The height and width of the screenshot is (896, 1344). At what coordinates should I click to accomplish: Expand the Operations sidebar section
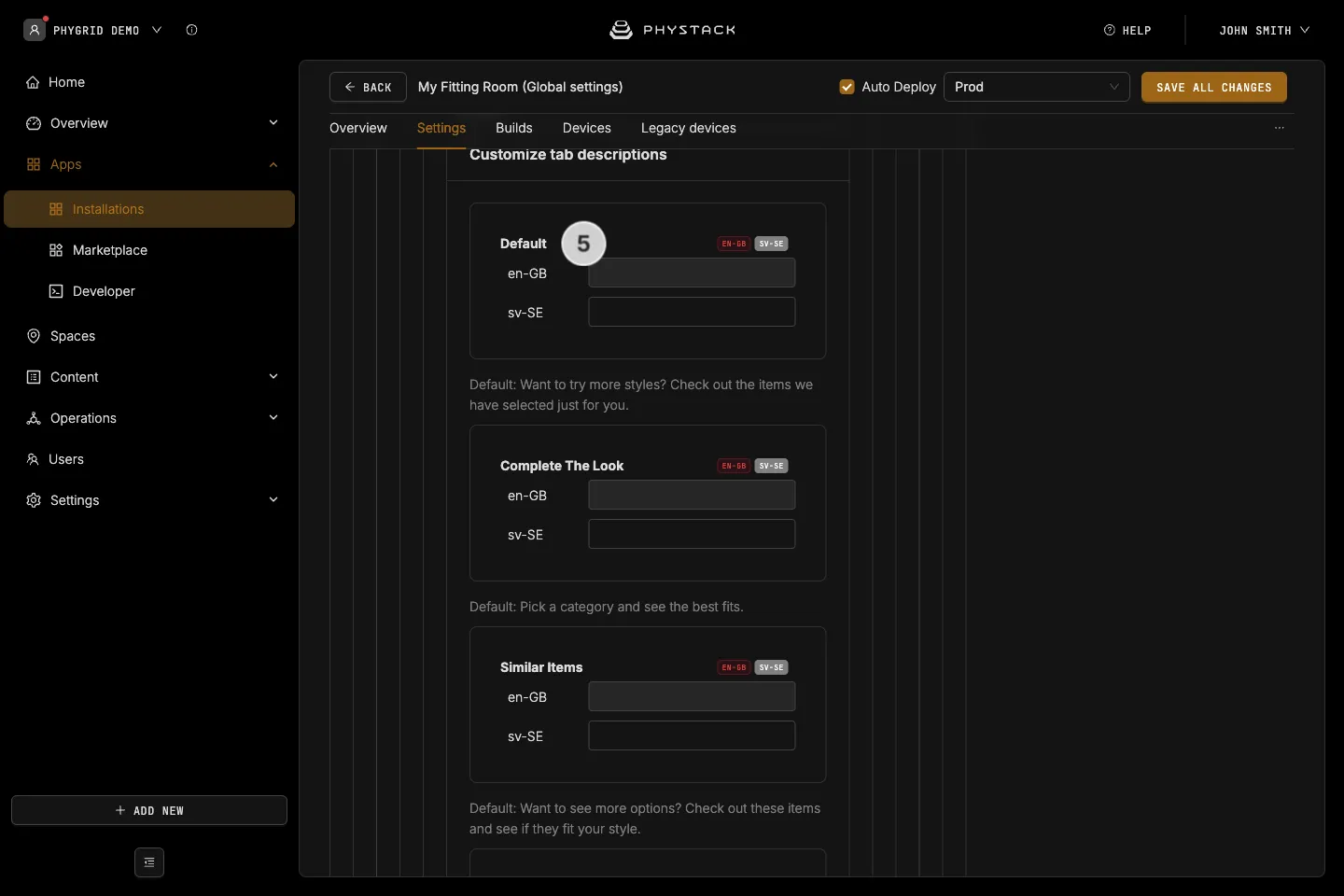click(x=273, y=418)
